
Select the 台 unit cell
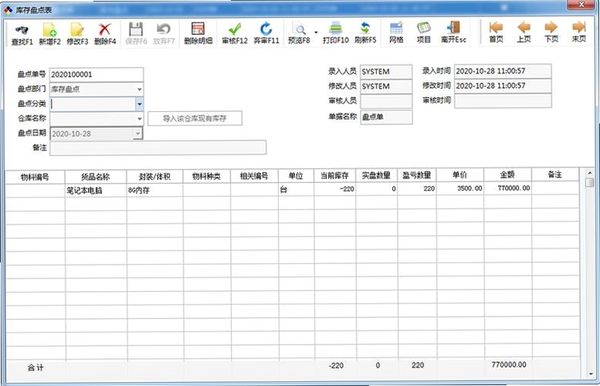pyautogui.click(x=296, y=189)
